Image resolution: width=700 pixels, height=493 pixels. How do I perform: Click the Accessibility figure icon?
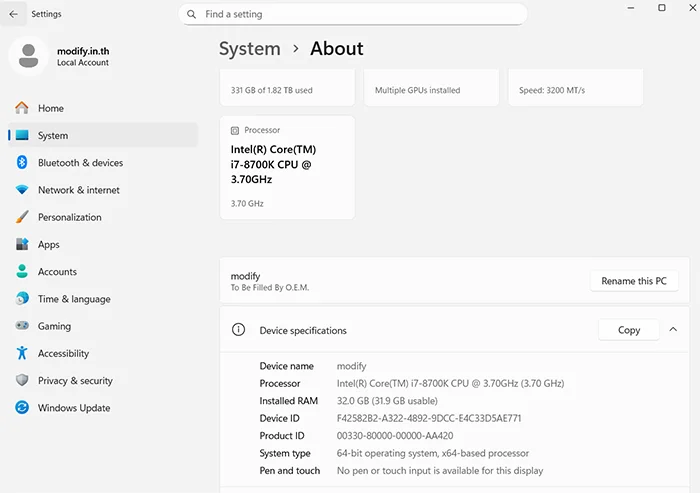[x=22, y=353]
